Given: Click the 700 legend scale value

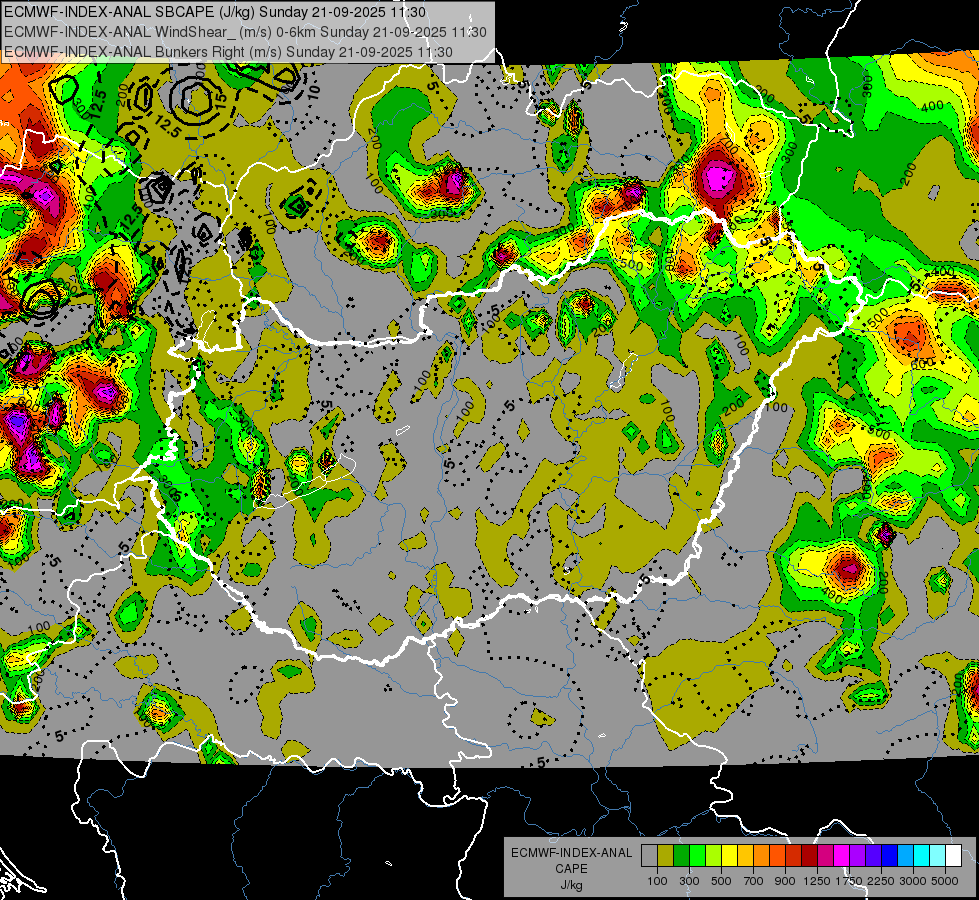Looking at the screenshot, I should pyautogui.click(x=753, y=880).
